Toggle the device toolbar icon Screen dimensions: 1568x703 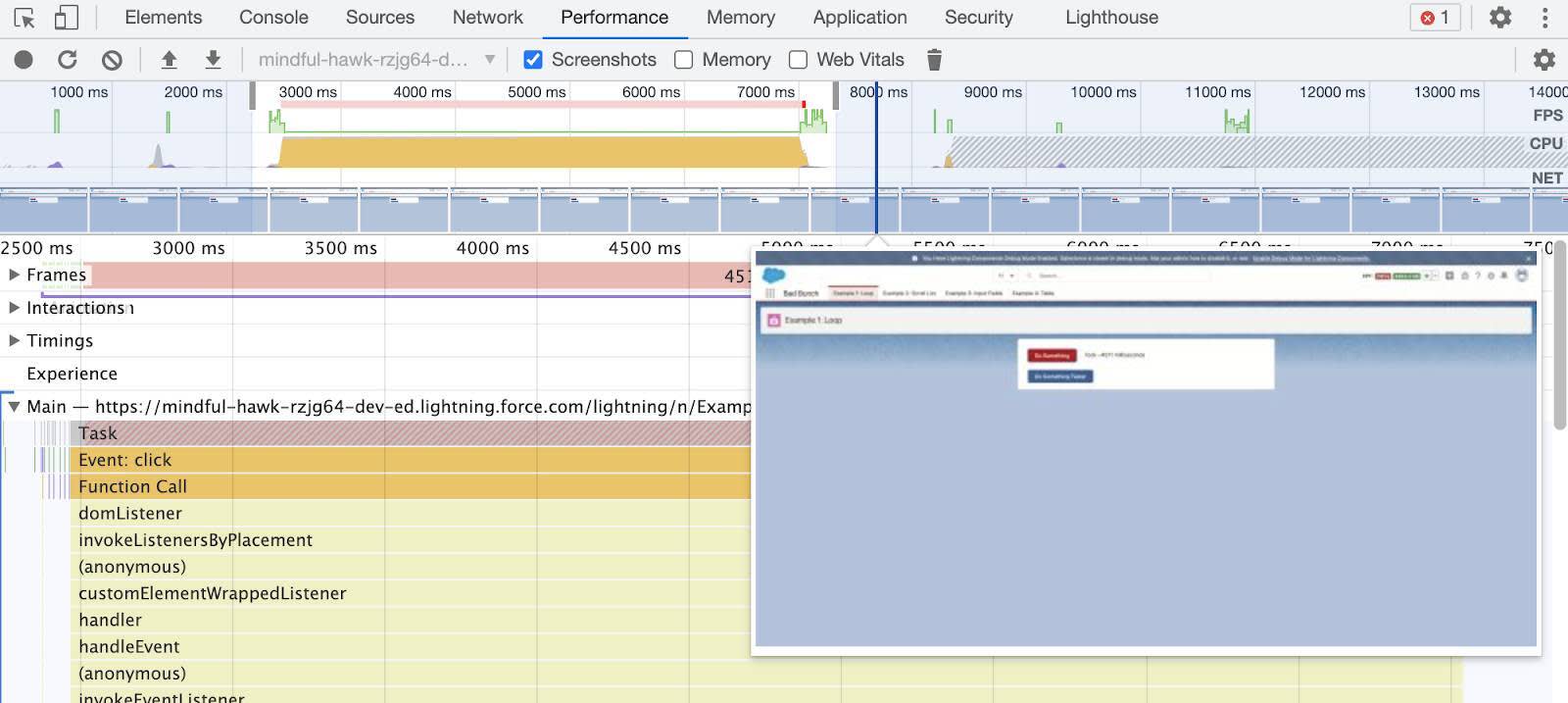pyautogui.click(x=66, y=18)
